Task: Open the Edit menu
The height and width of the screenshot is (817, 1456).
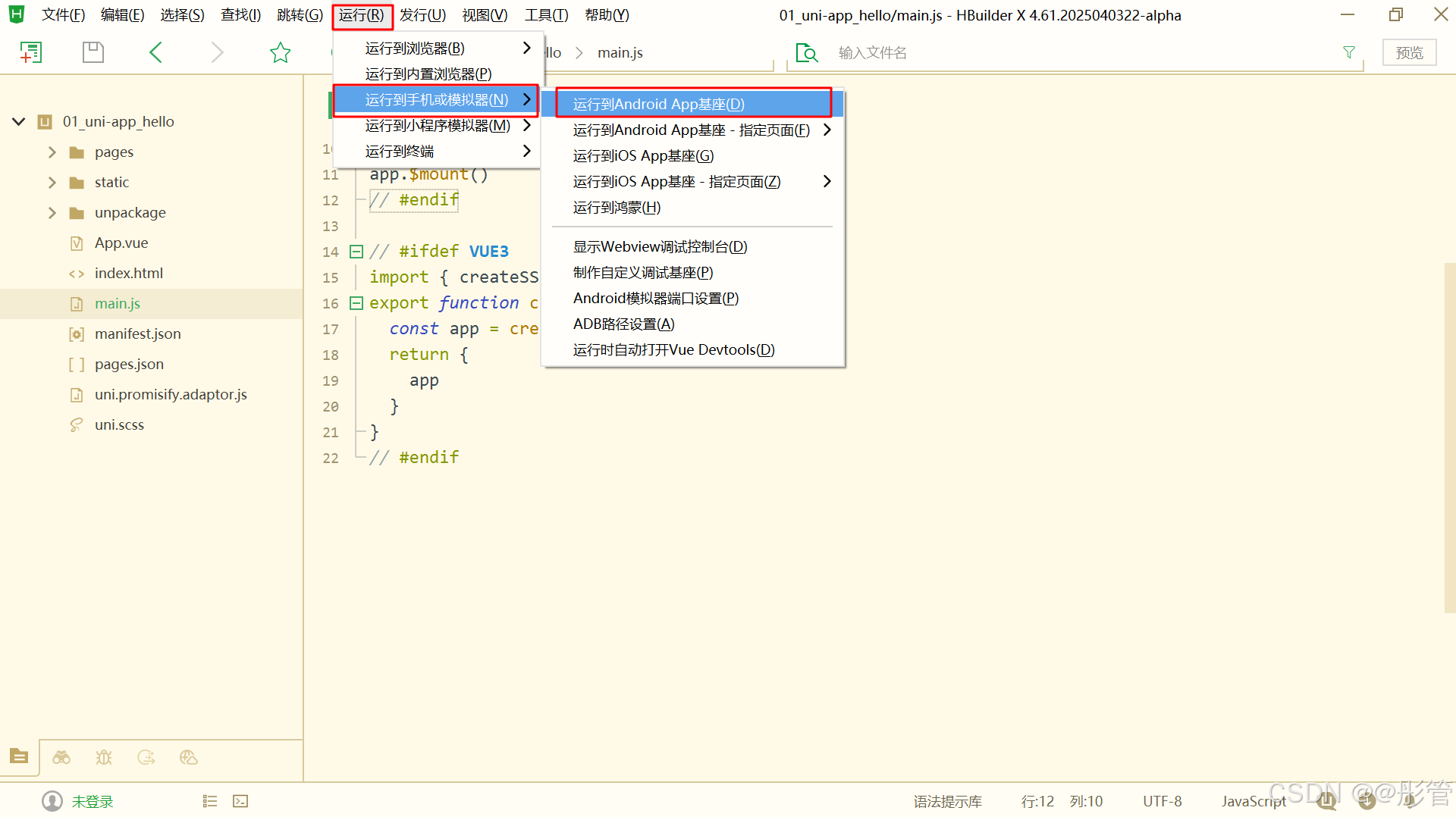Action: click(122, 15)
